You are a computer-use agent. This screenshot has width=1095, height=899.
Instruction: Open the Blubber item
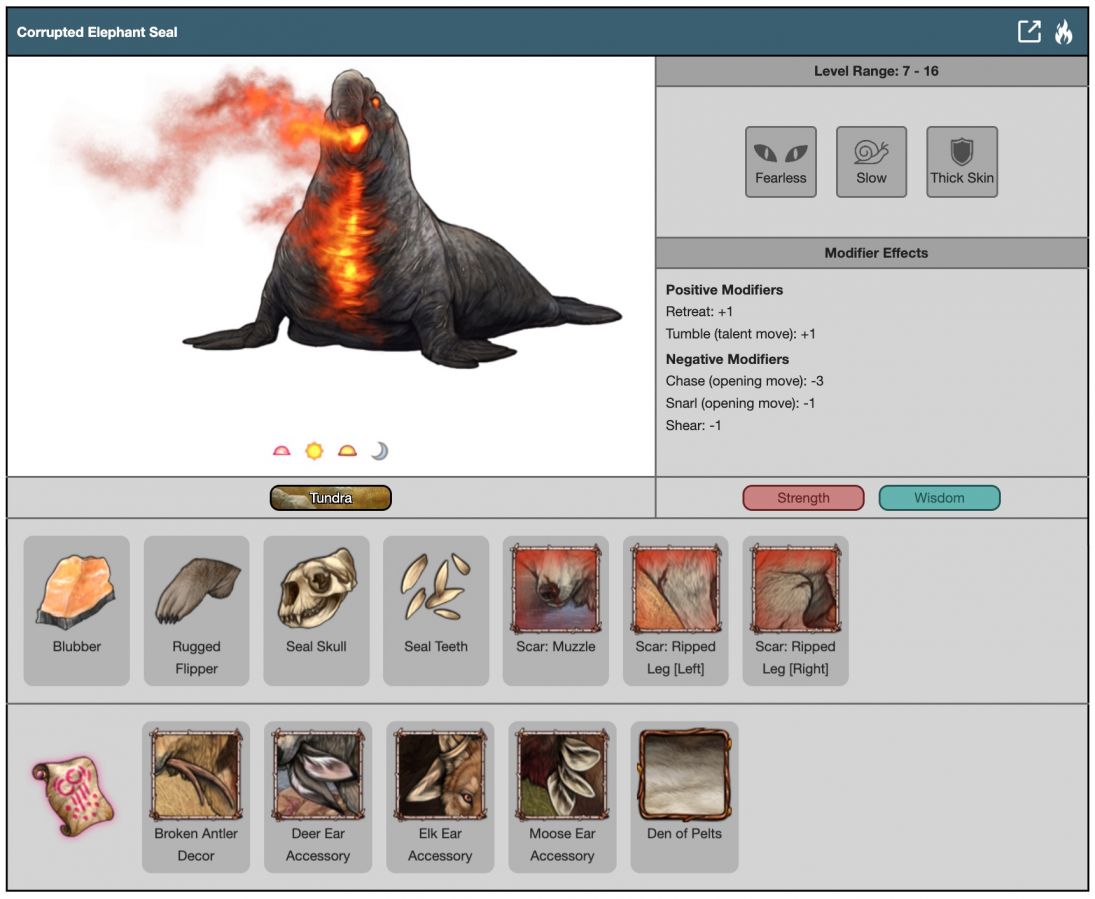[77, 609]
